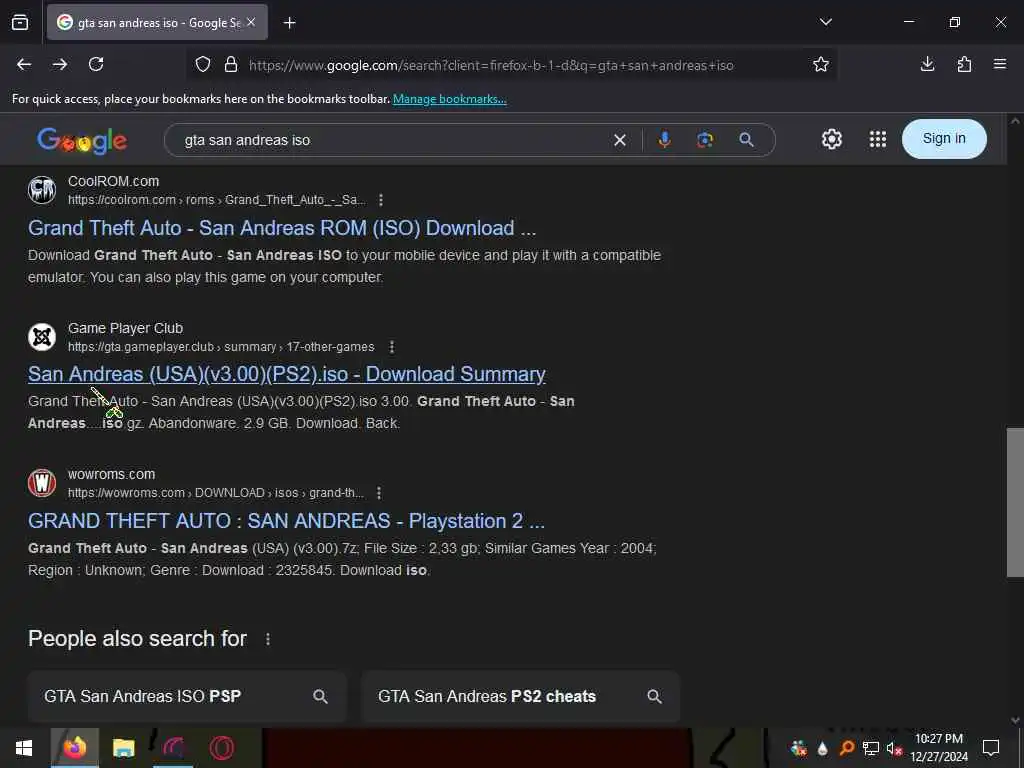Click the 'CoolROM.com' site name text

tap(114, 182)
